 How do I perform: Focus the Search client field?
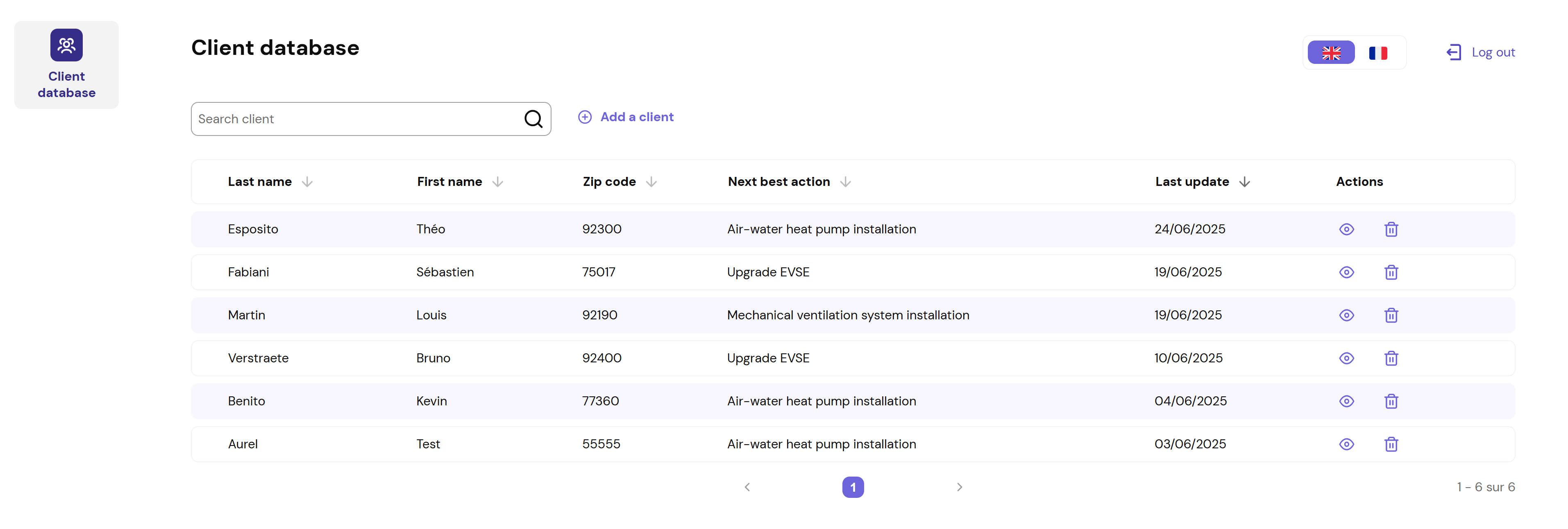point(371,119)
